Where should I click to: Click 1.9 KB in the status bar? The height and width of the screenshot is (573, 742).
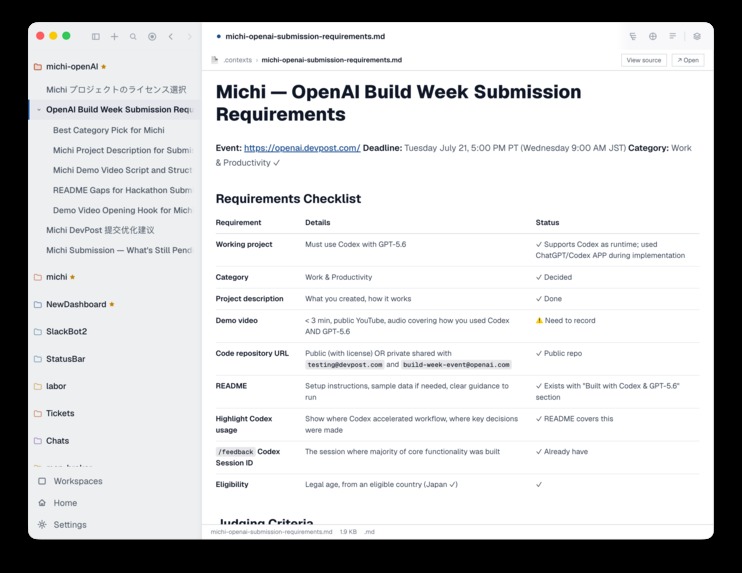coord(348,532)
